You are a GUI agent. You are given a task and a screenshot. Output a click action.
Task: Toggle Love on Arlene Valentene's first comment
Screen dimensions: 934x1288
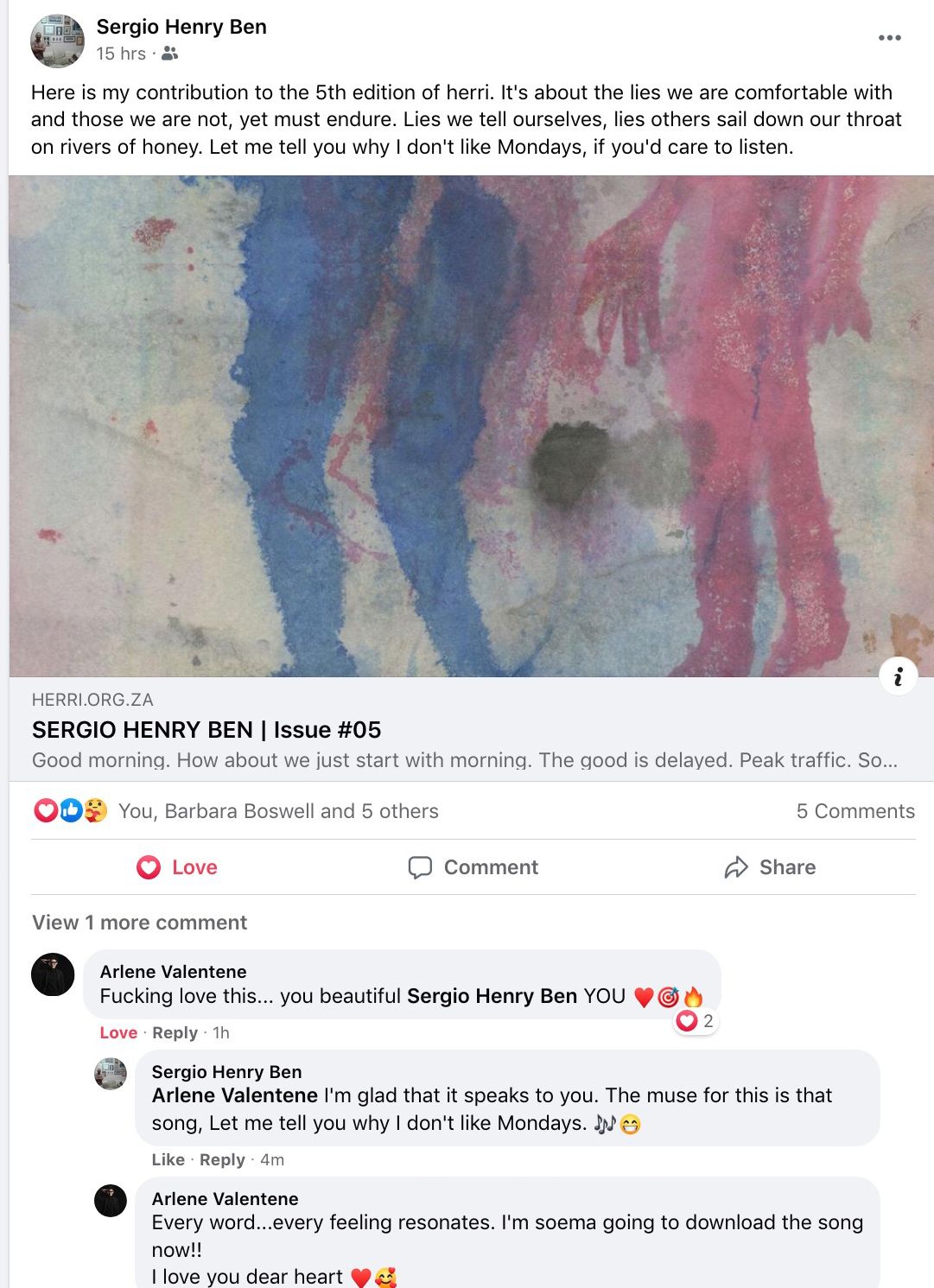tap(118, 1032)
